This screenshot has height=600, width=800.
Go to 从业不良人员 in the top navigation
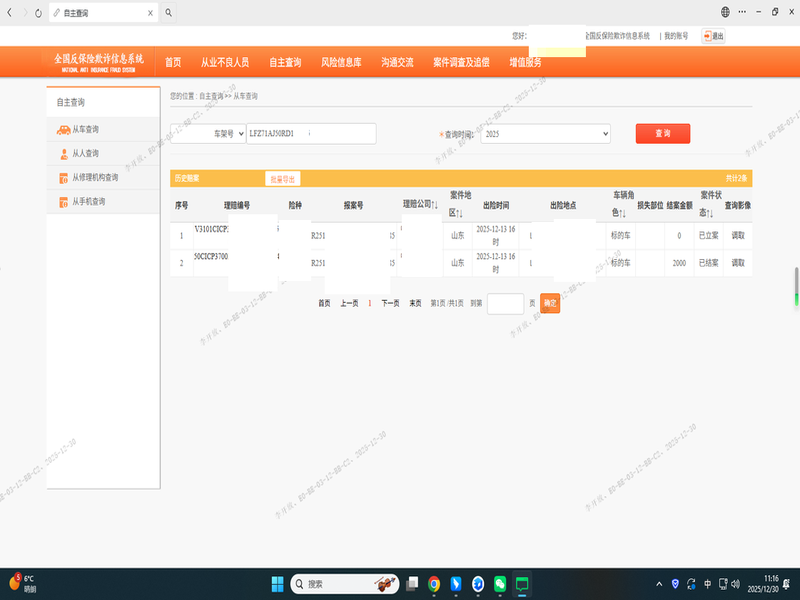(x=225, y=62)
